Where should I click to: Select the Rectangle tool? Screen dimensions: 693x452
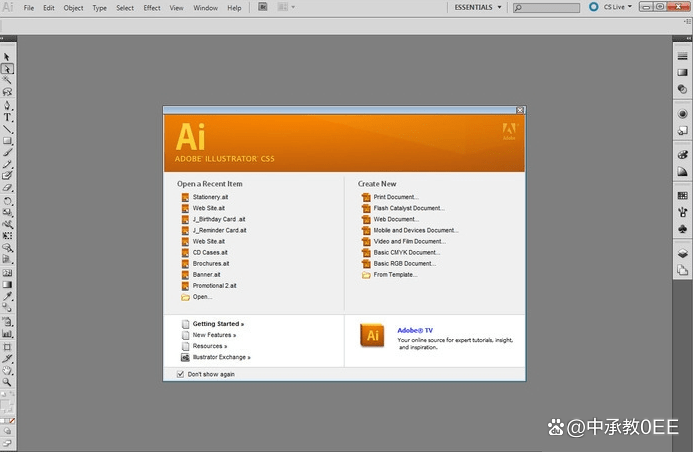point(7,141)
